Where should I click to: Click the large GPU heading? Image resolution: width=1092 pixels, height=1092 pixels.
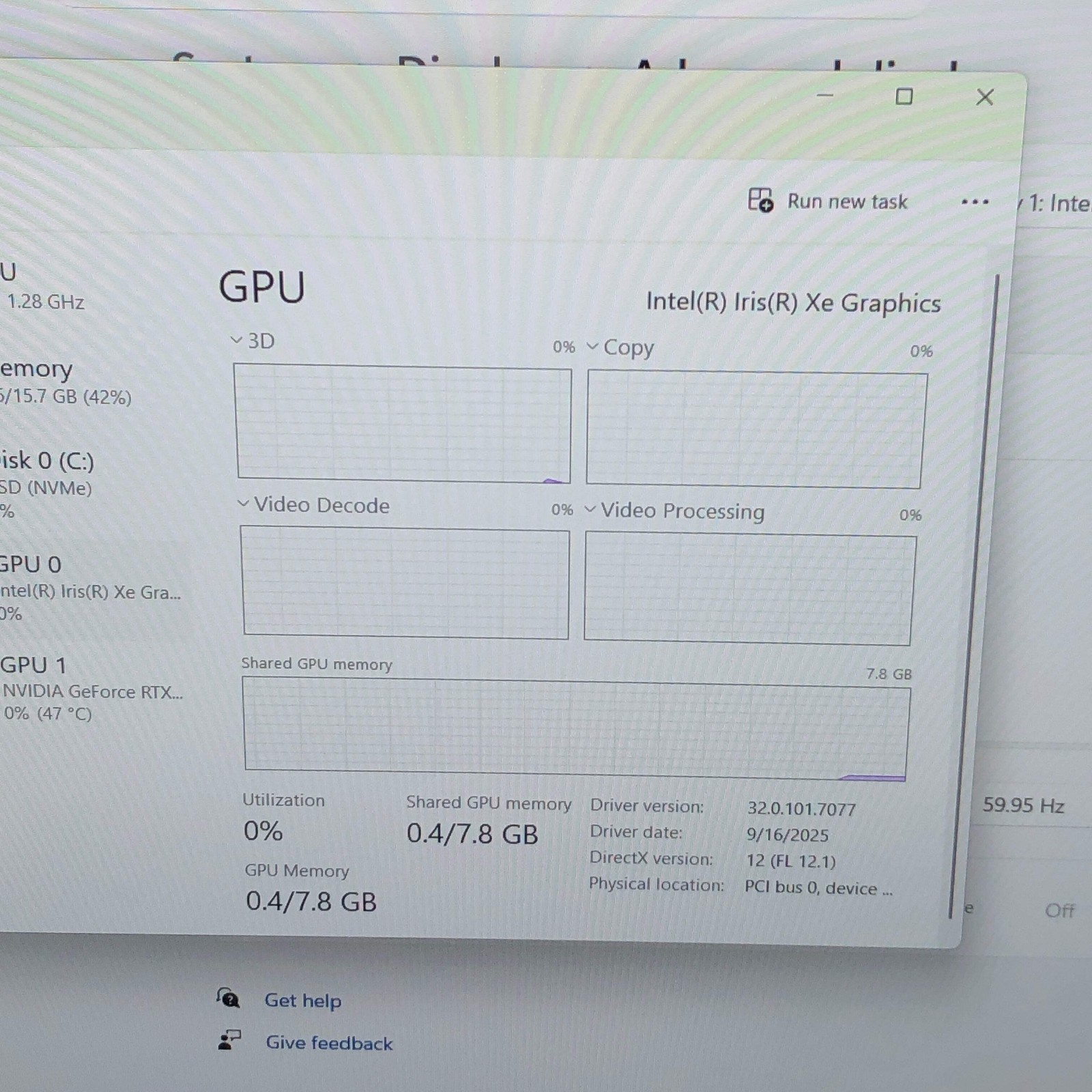[x=261, y=287]
